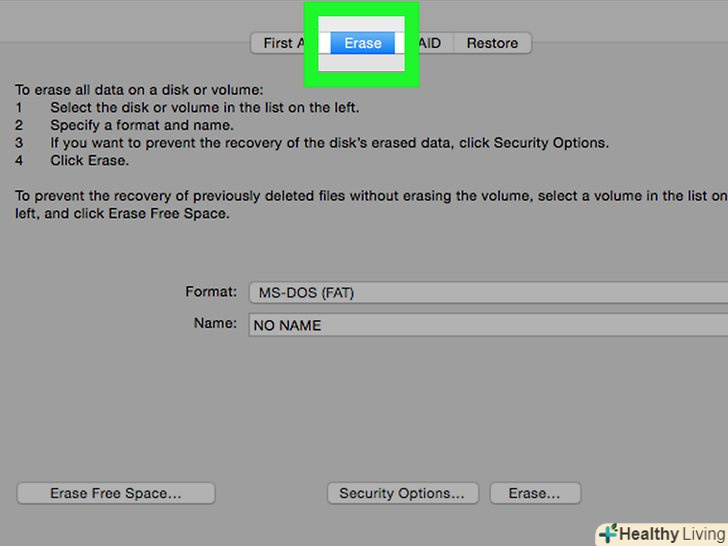728x546 pixels.
Task: Click the step 3 Security Options instruction text
Action: tap(329, 143)
